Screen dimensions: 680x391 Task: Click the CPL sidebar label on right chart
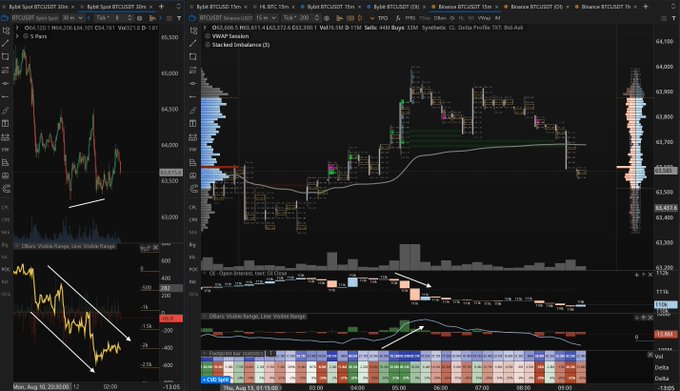(x=193, y=207)
